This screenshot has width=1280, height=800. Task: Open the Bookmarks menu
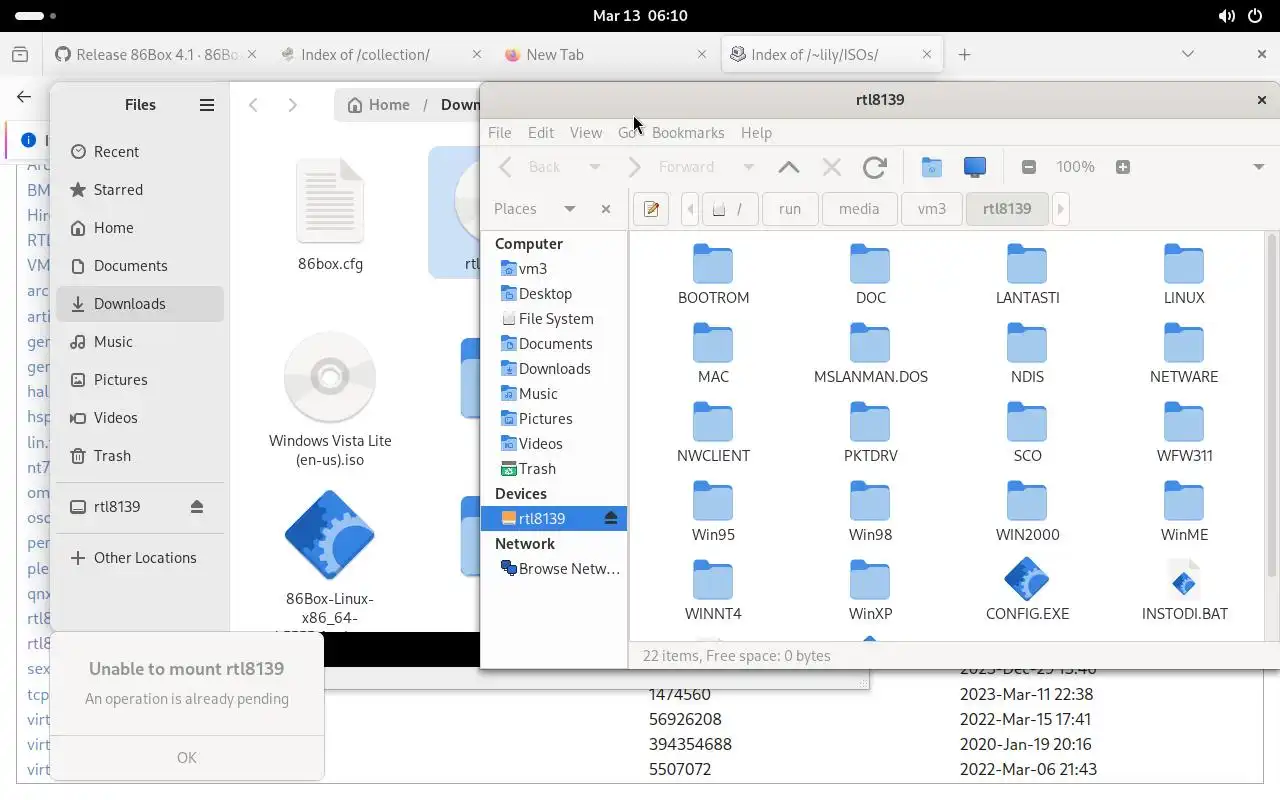tap(688, 133)
